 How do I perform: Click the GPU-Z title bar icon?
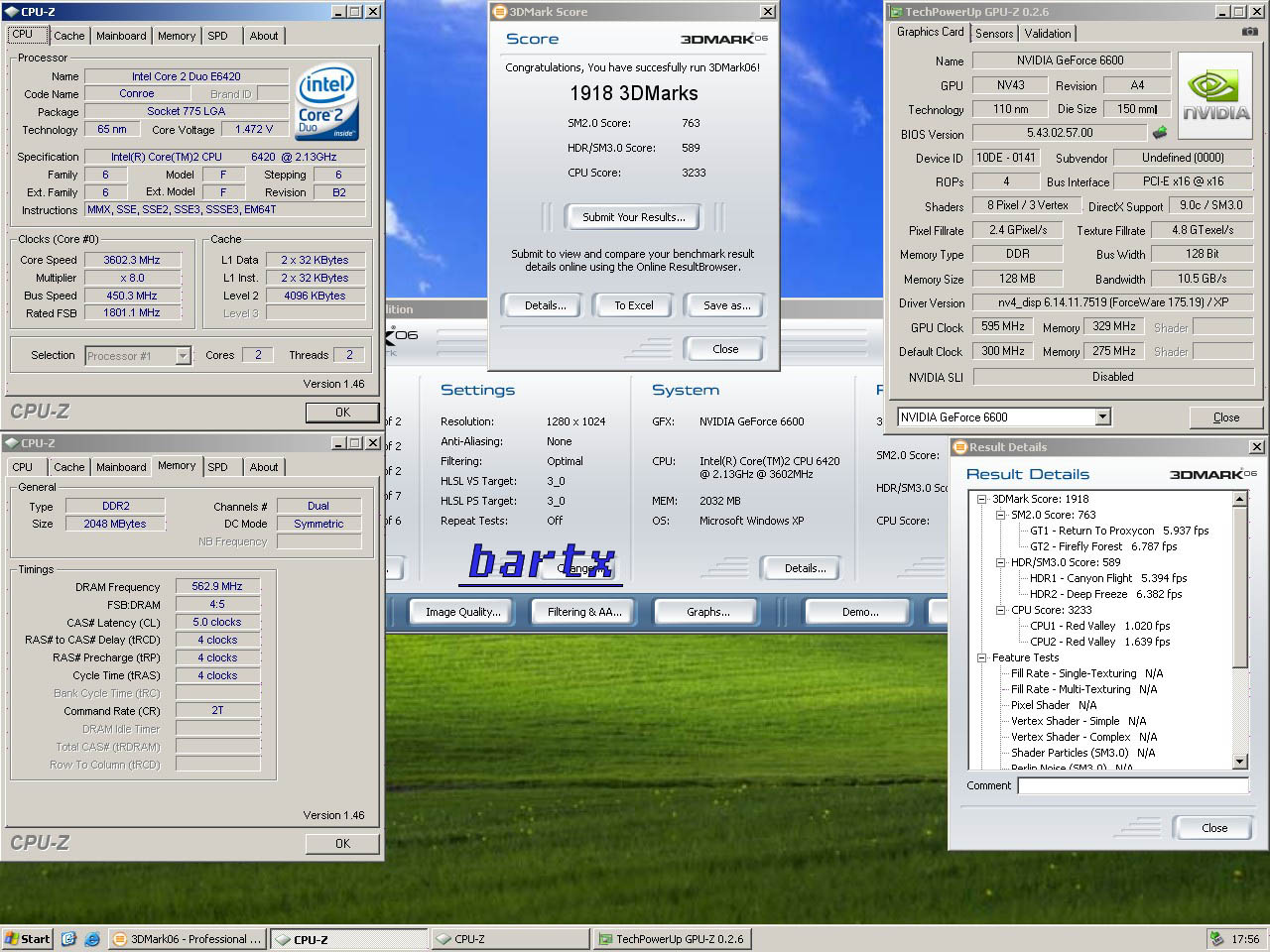(896, 12)
